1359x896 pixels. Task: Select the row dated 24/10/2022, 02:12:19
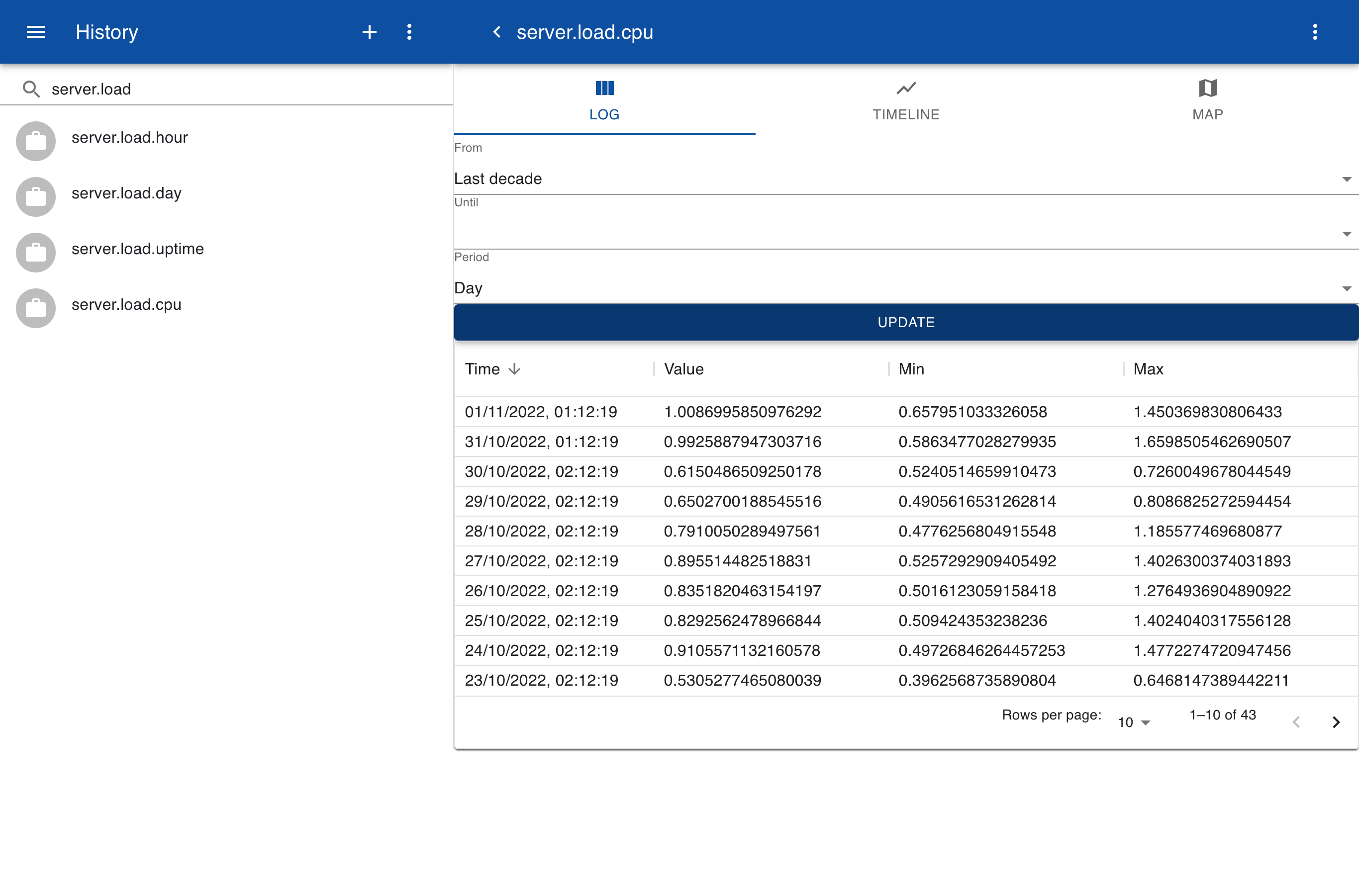tap(906, 650)
